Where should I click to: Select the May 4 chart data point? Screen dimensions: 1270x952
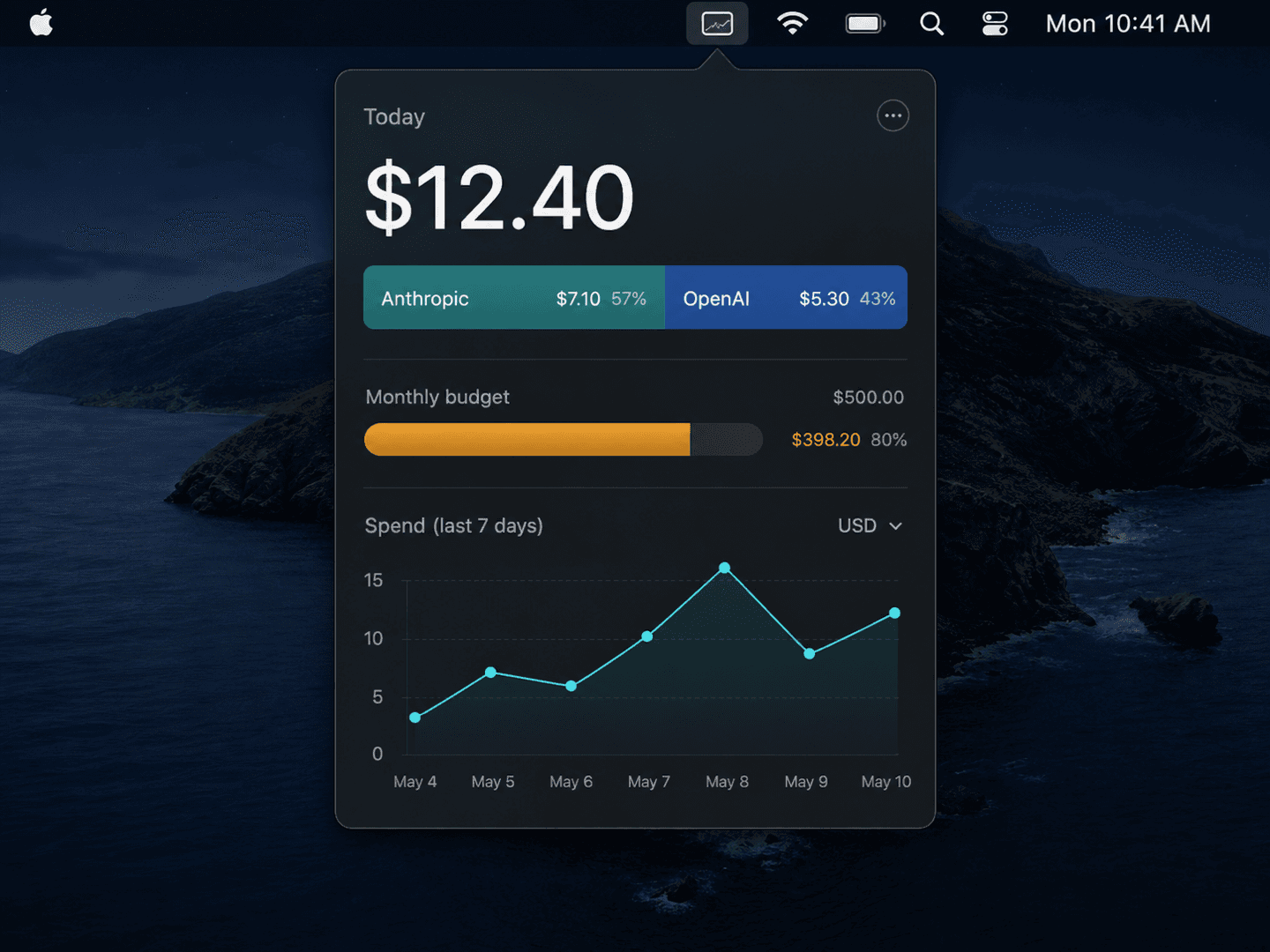(x=415, y=718)
